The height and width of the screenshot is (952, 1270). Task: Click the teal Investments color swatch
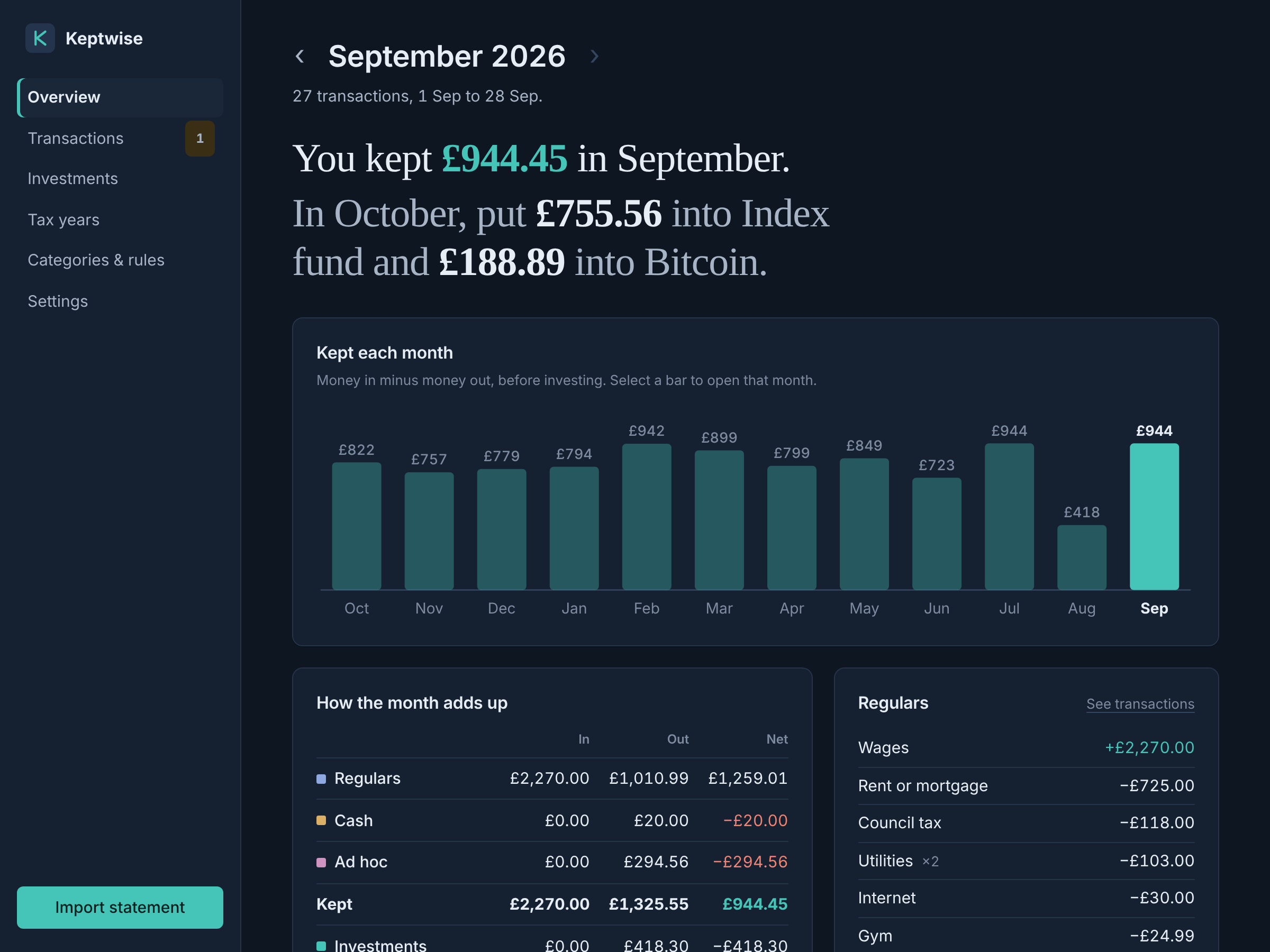pyautogui.click(x=322, y=946)
